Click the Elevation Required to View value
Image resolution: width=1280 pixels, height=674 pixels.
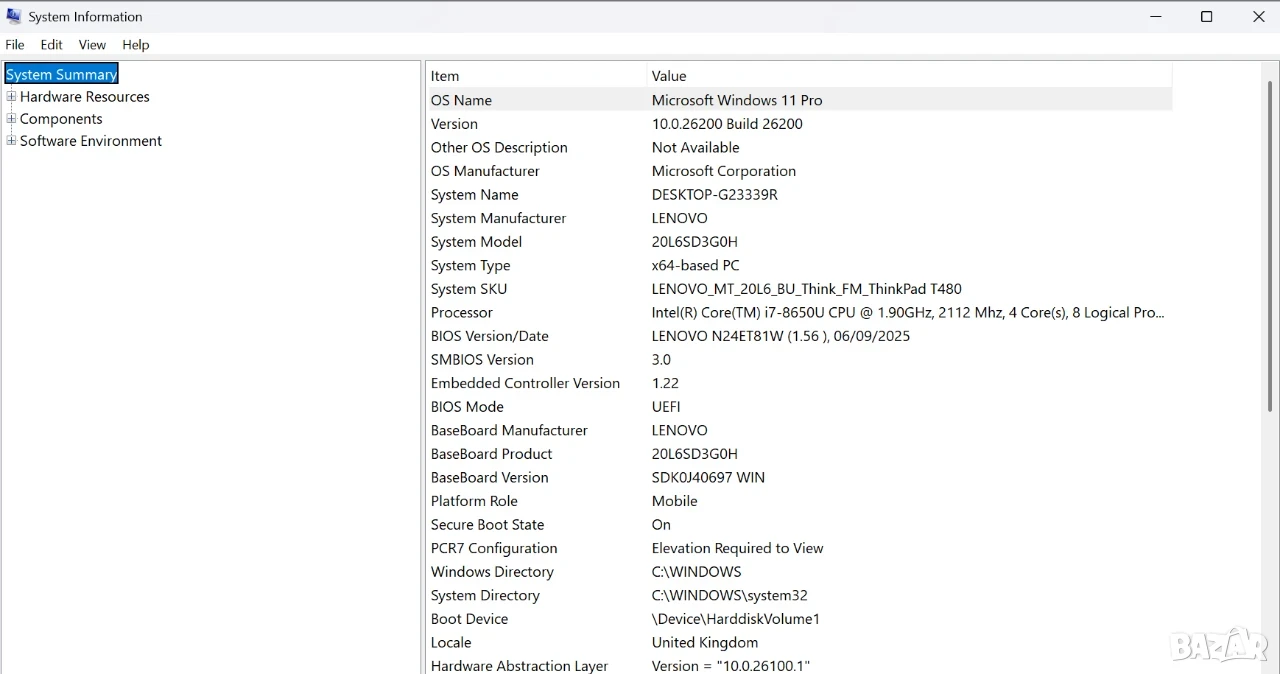coord(738,548)
